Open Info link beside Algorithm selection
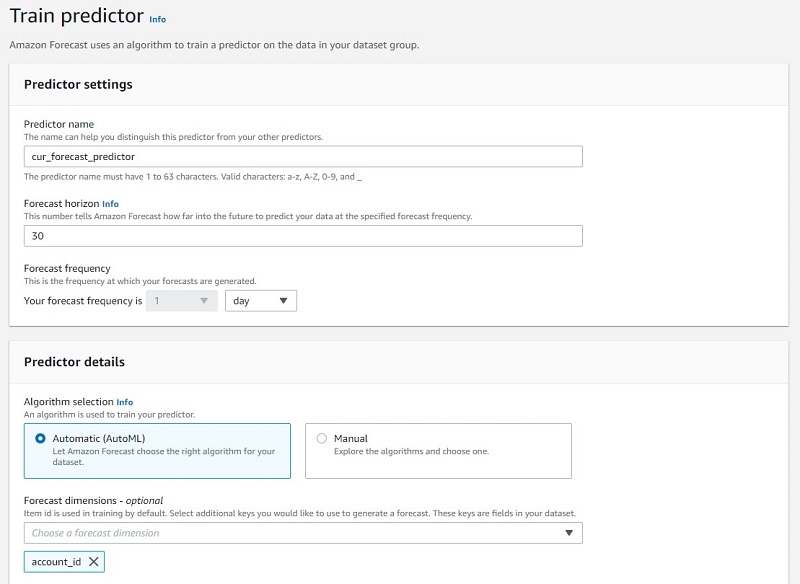Screen dimensions: 800x584 124,402
